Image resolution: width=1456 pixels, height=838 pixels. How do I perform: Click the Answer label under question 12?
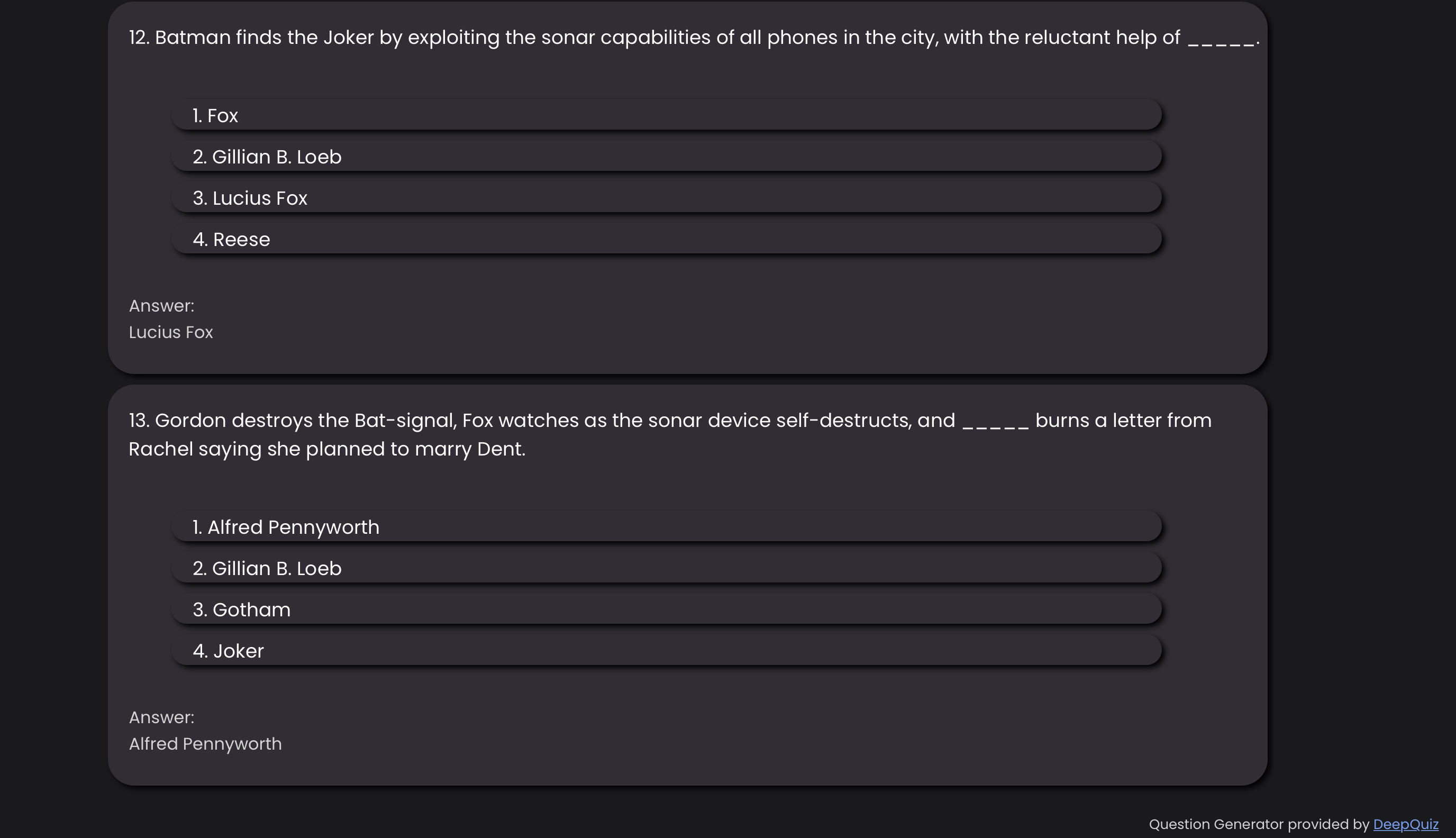point(162,306)
